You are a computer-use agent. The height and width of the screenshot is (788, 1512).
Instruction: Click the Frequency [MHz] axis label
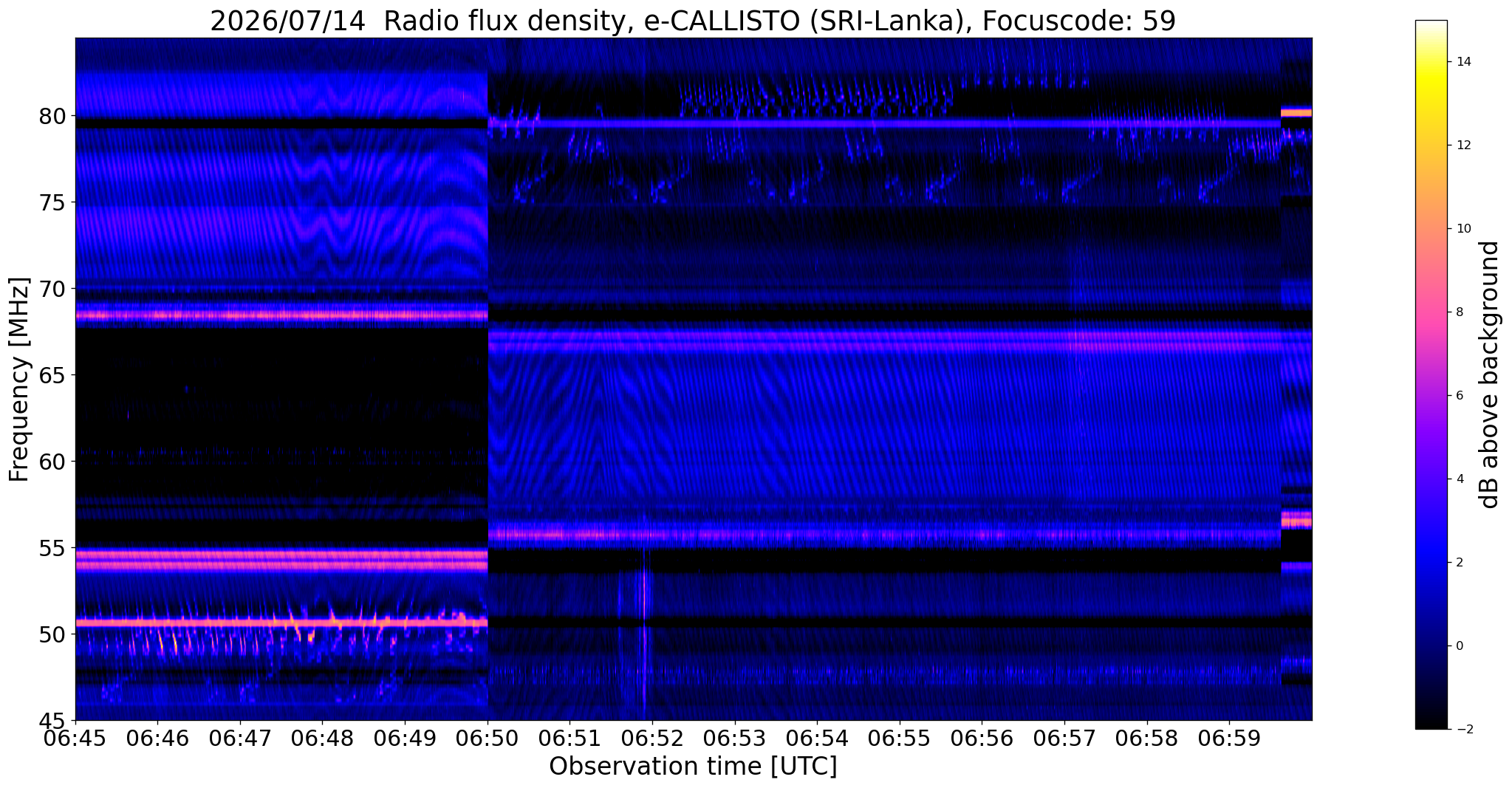(19, 380)
